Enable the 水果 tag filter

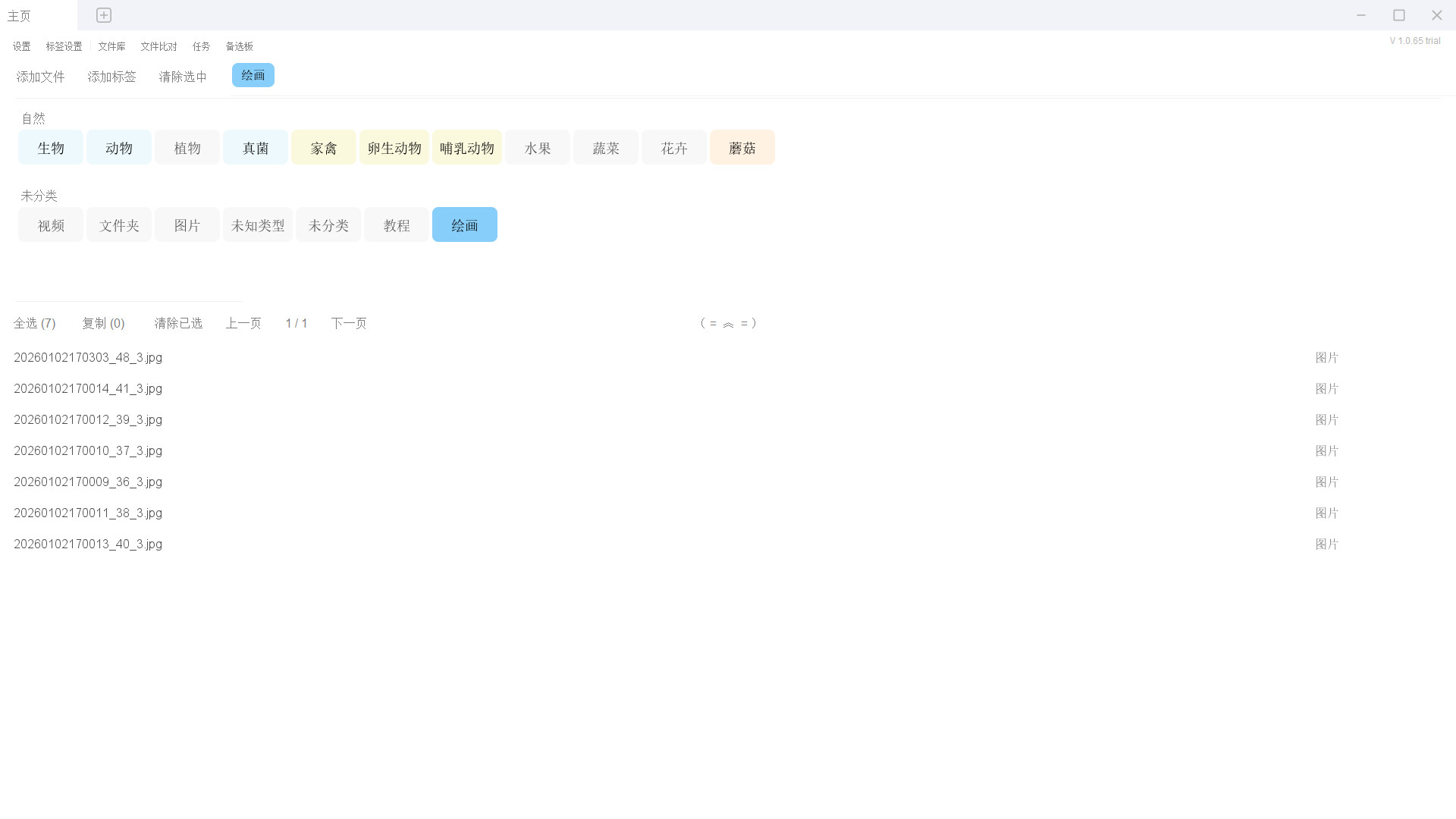[537, 147]
